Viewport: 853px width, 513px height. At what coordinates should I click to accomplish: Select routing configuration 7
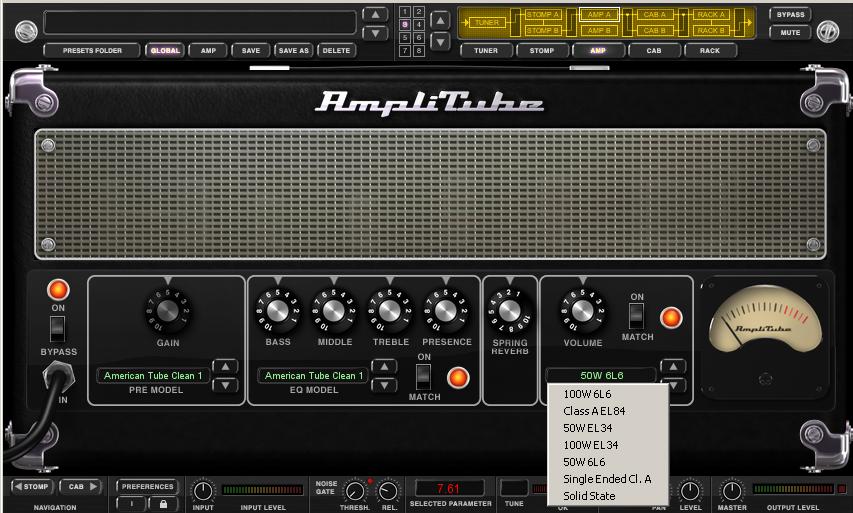(405, 51)
